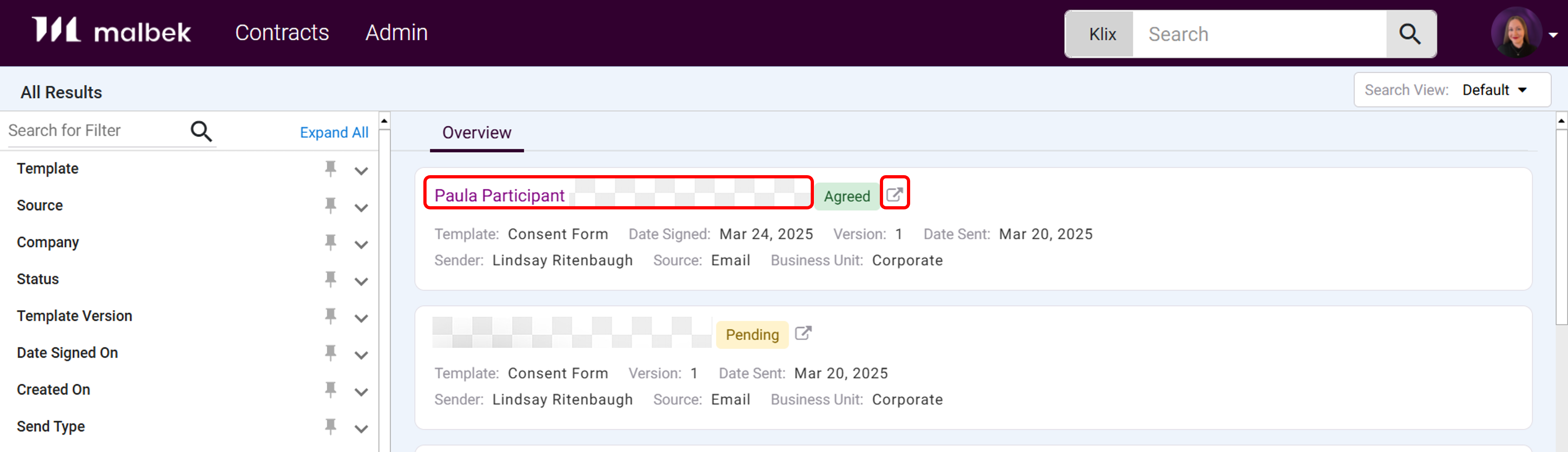This screenshot has height=452, width=1568.
Task: Pin the Created On filter
Action: pos(330,389)
